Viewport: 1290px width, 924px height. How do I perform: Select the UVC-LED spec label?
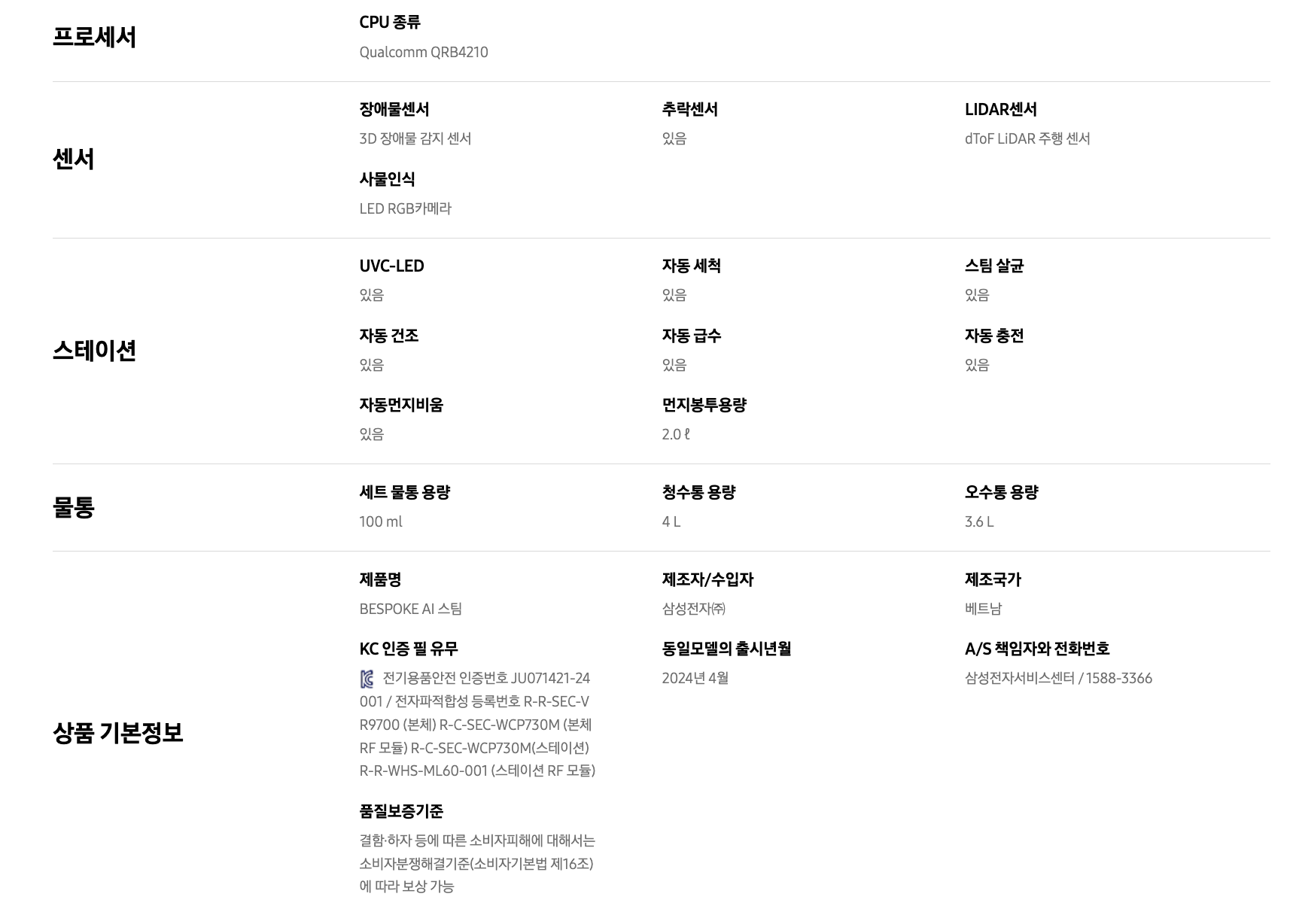coord(391,266)
